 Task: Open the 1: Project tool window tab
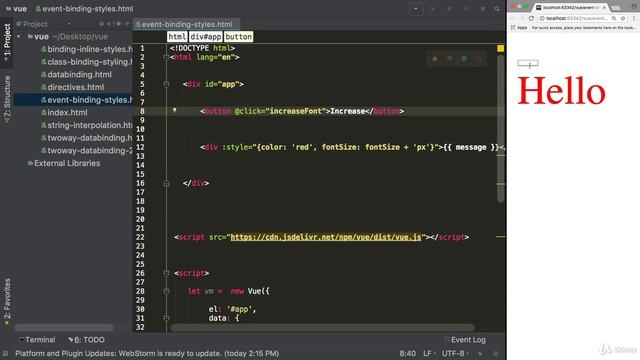[x=7, y=42]
